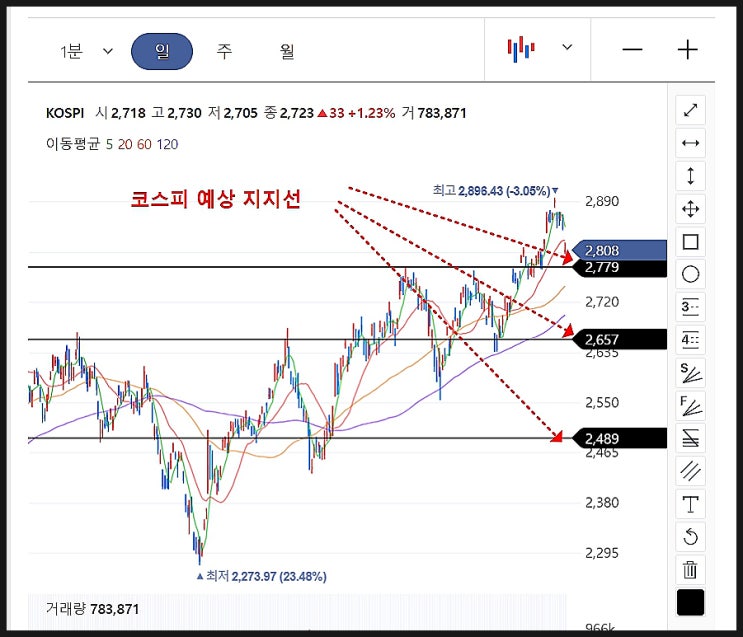
Task: Select the horizontal line drawing tool
Action: 690,143
